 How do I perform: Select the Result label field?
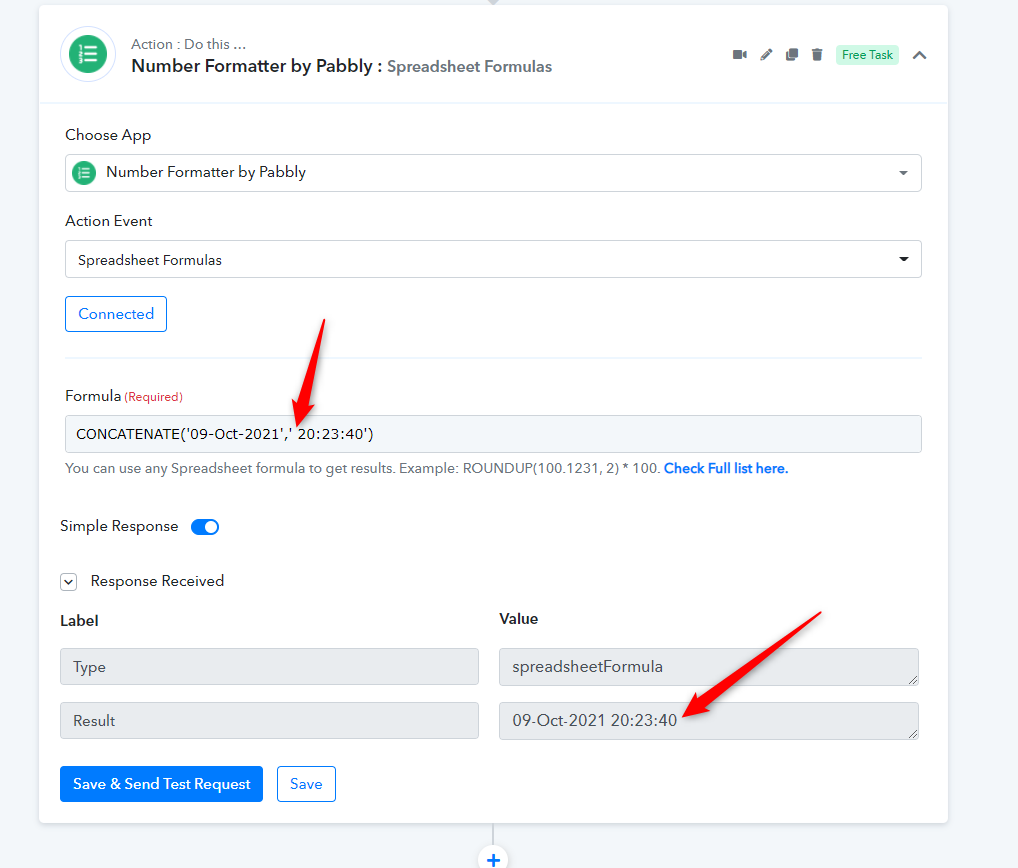269,721
